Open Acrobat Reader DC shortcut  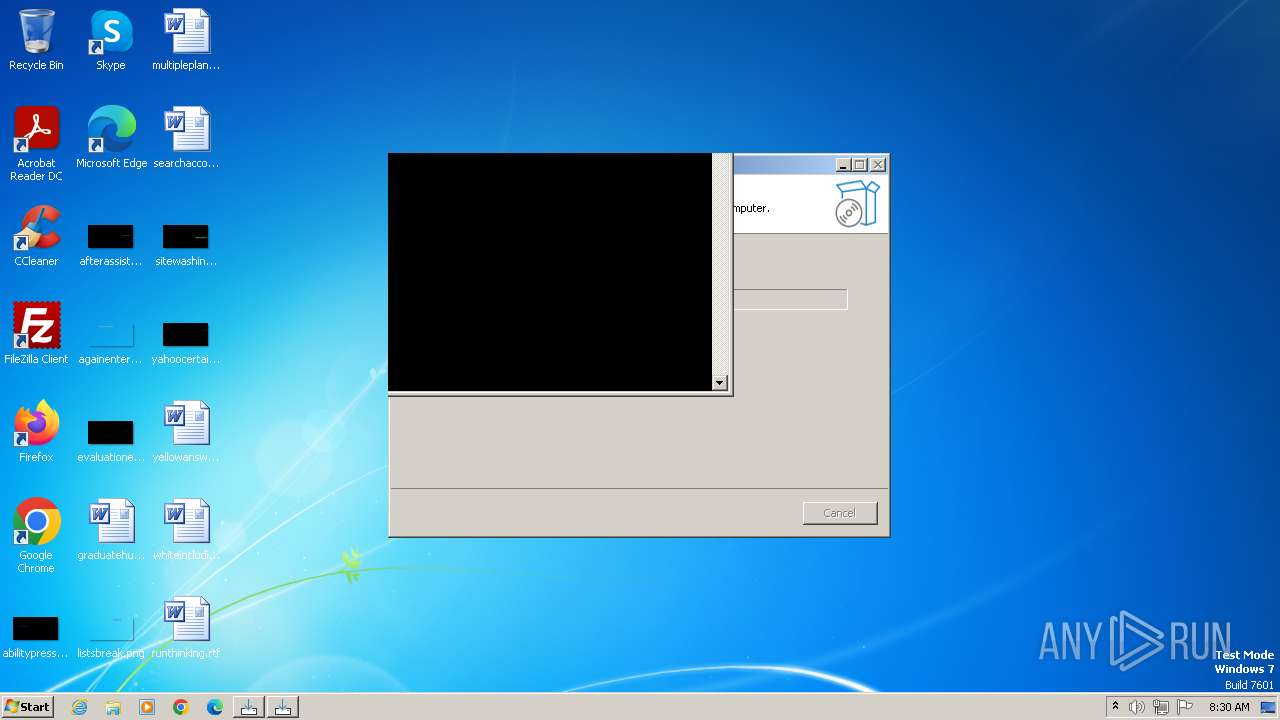[36, 144]
